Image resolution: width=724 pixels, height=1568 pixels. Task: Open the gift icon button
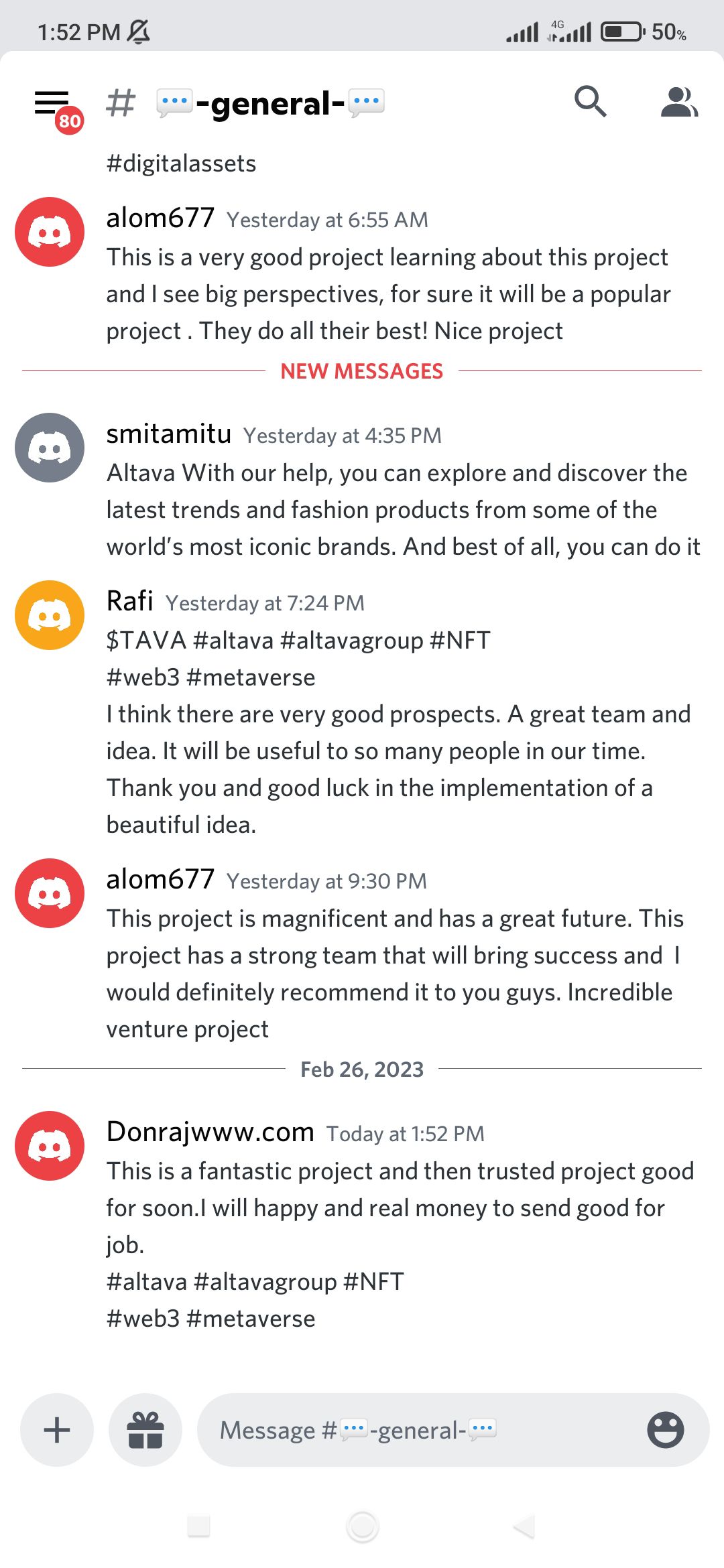click(145, 1430)
